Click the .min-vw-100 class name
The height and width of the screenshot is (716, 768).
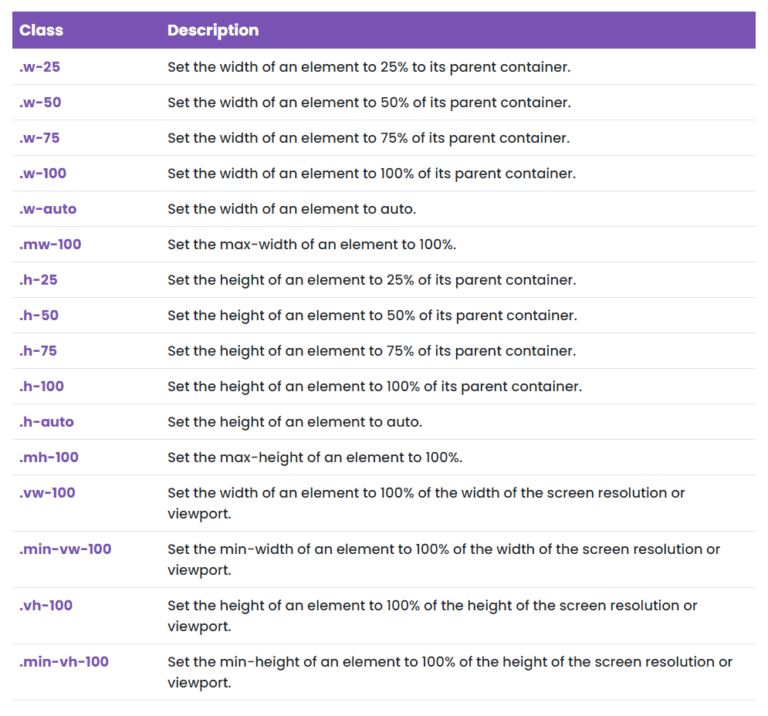[x=65, y=549]
